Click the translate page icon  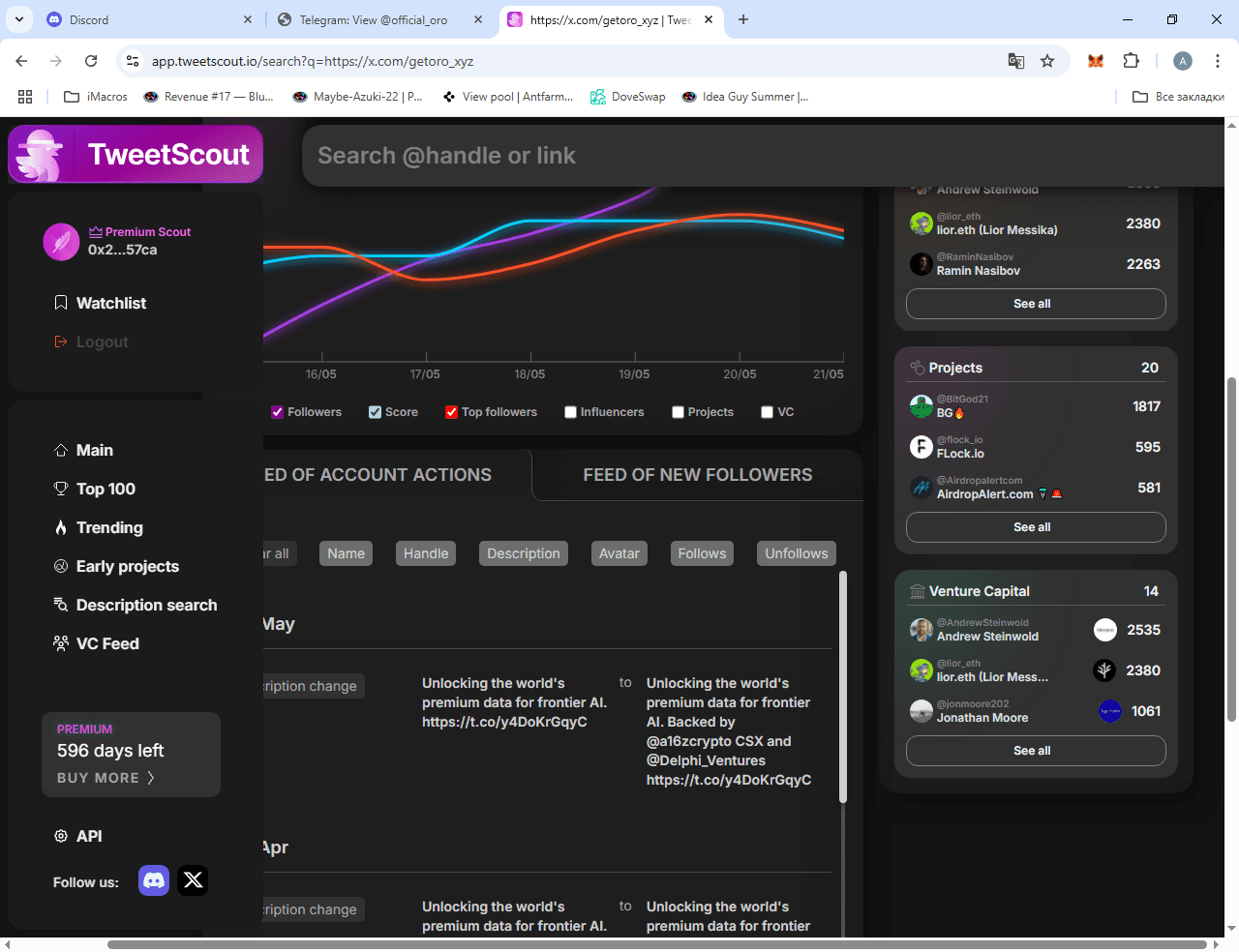(x=1016, y=61)
